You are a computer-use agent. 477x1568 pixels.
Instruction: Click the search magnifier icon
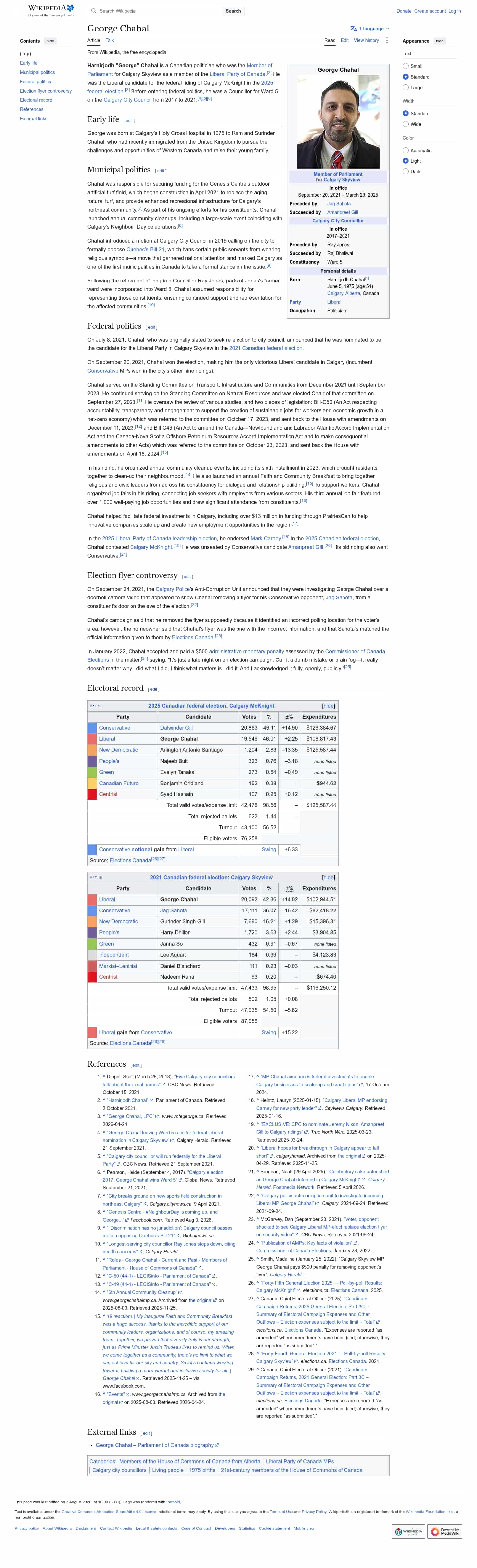pyautogui.click(x=94, y=11)
